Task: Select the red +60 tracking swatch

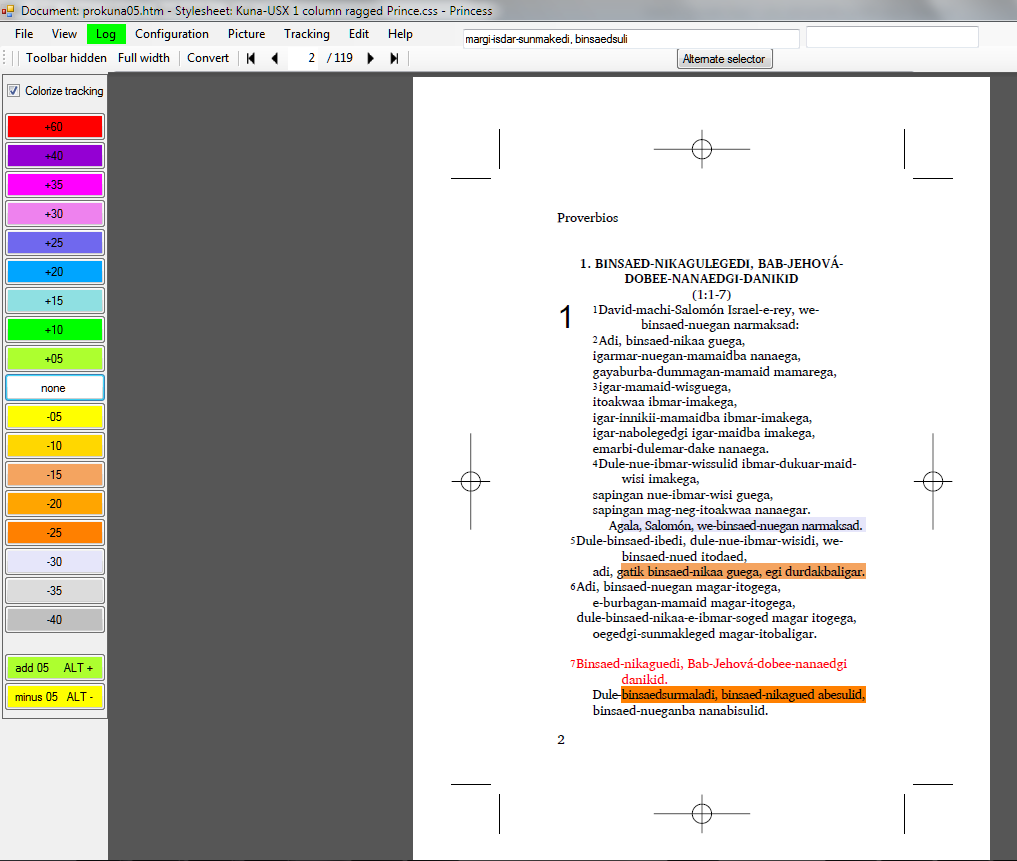Action: [54, 127]
